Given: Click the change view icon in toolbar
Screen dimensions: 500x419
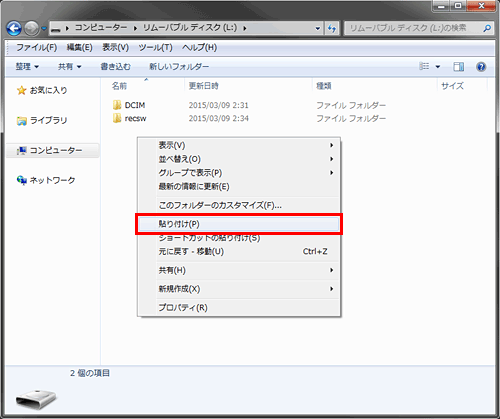Looking at the screenshot, I should tap(424, 66).
